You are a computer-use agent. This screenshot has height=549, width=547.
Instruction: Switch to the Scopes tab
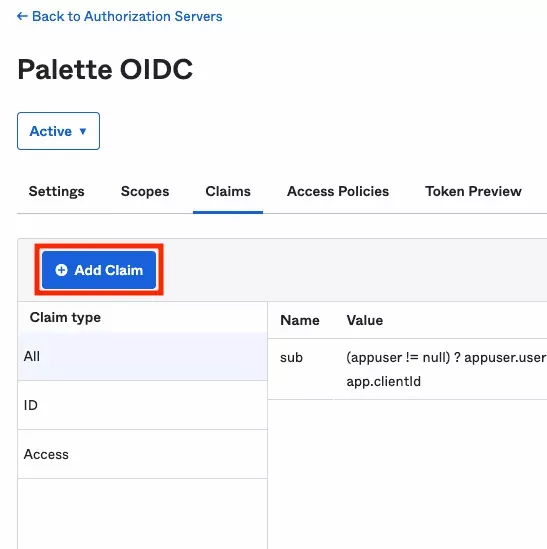pyautogui.click(x=145, y=192)
